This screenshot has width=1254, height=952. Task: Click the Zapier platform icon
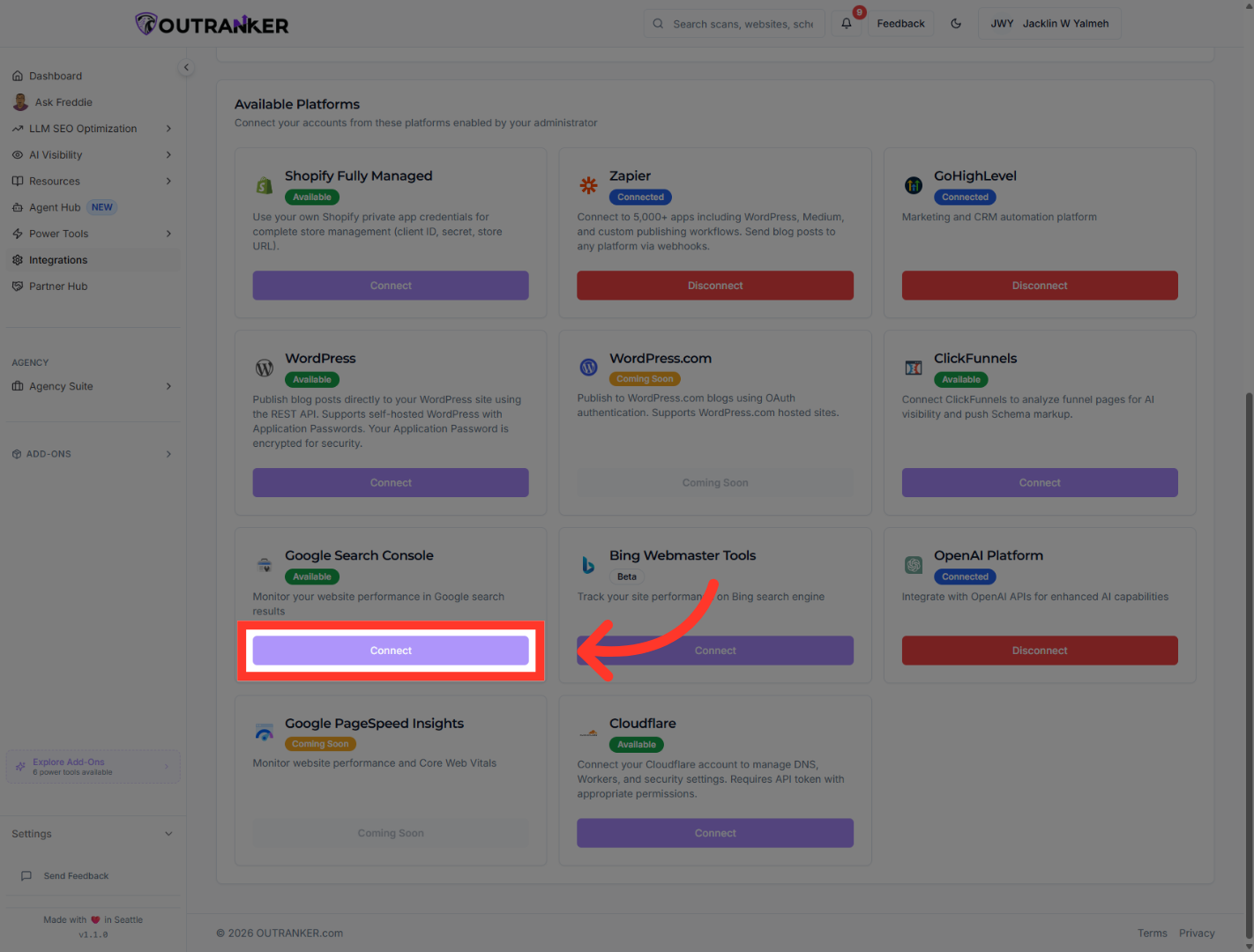point(588,185)
